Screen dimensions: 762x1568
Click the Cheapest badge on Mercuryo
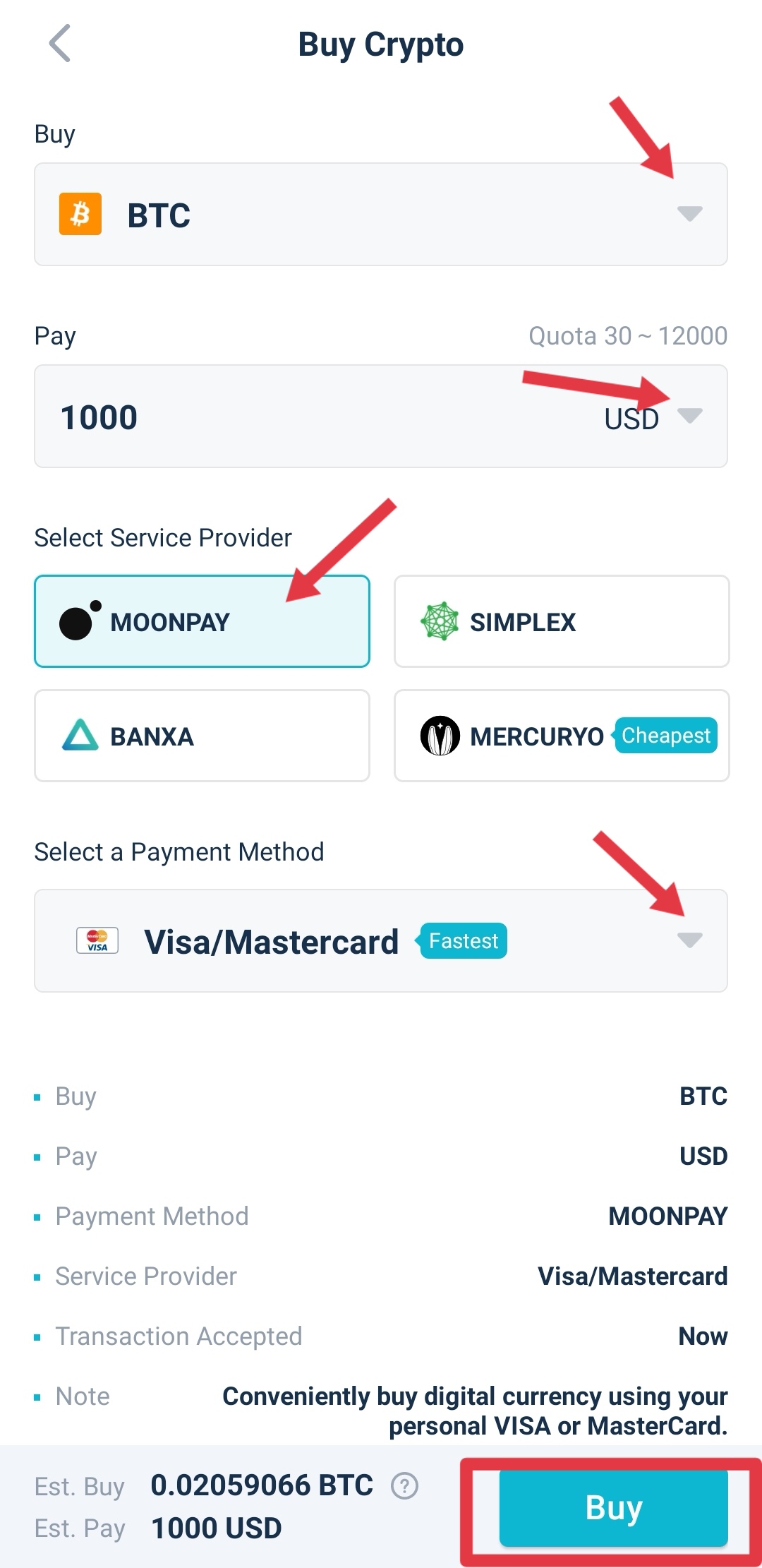(x=665, y=736)
